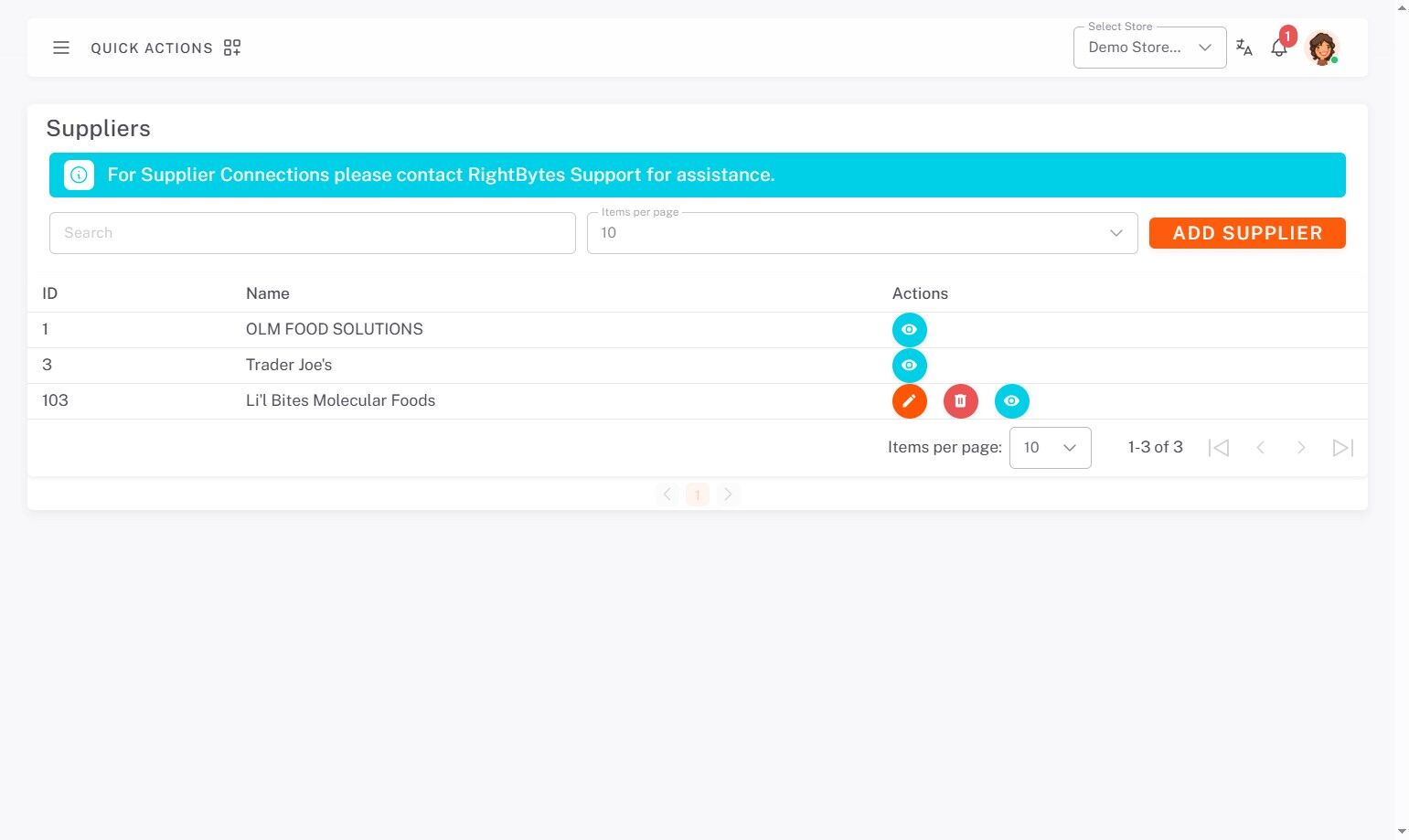
Task: Select the Li'l Bites Molecular Foods name cell
Action: click(x=340, y=400)
